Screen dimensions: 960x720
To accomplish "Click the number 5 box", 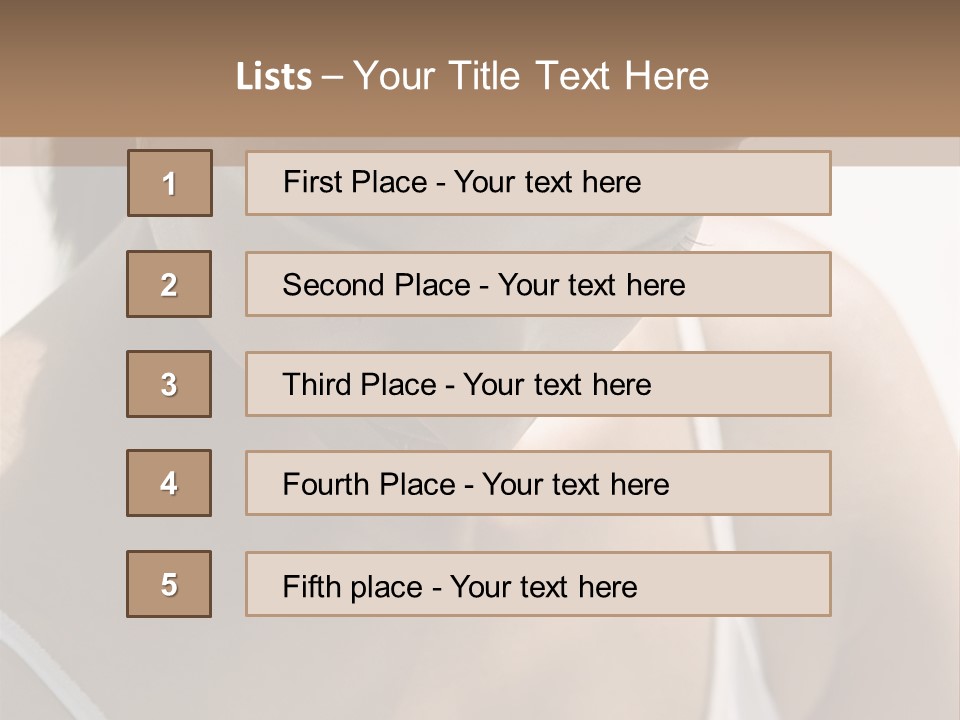I will click(169, 584).
